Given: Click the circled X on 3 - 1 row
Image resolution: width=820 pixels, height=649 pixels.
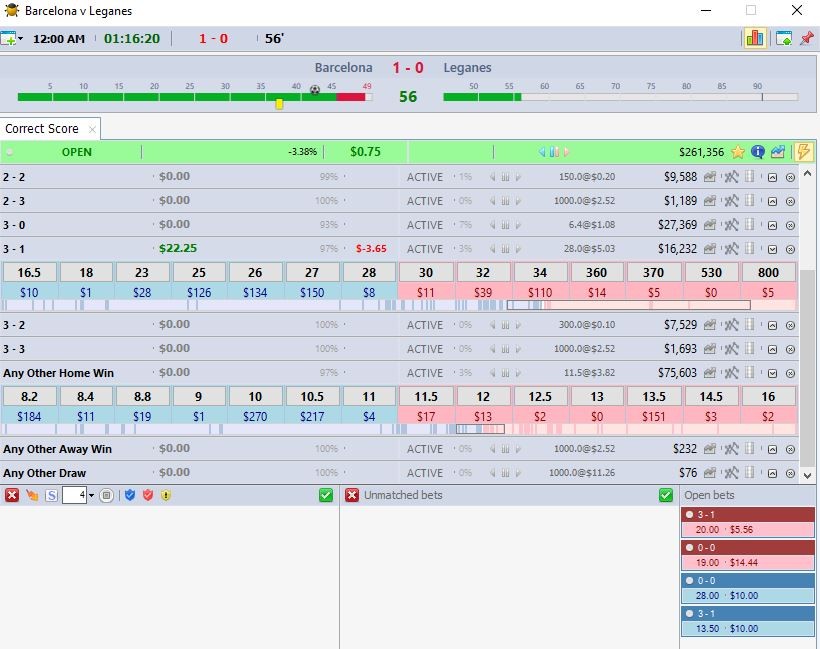Looking at the screenshot, I should click(x=790, y=249).
